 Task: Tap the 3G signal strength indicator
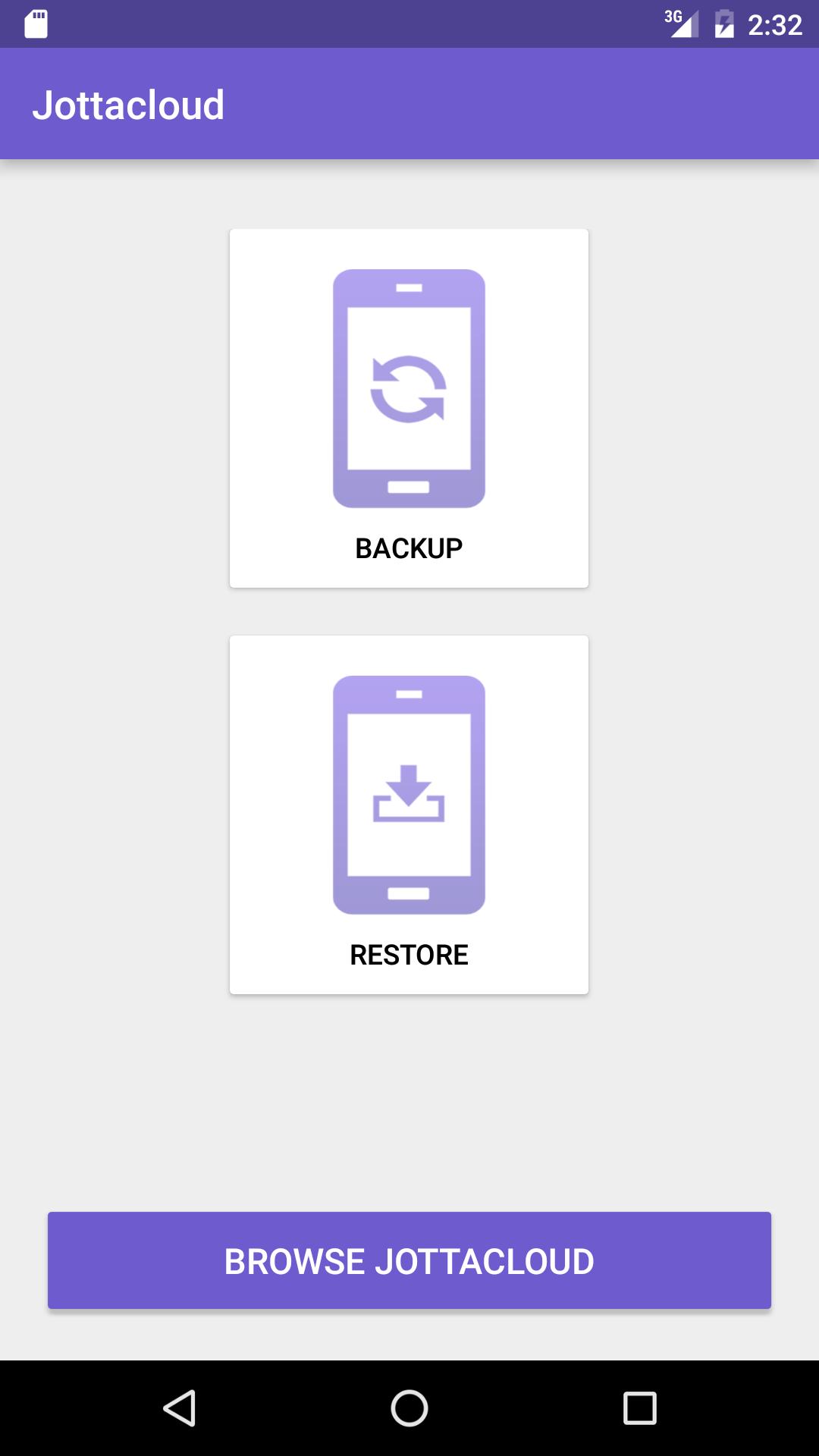[x=681, y=24]
